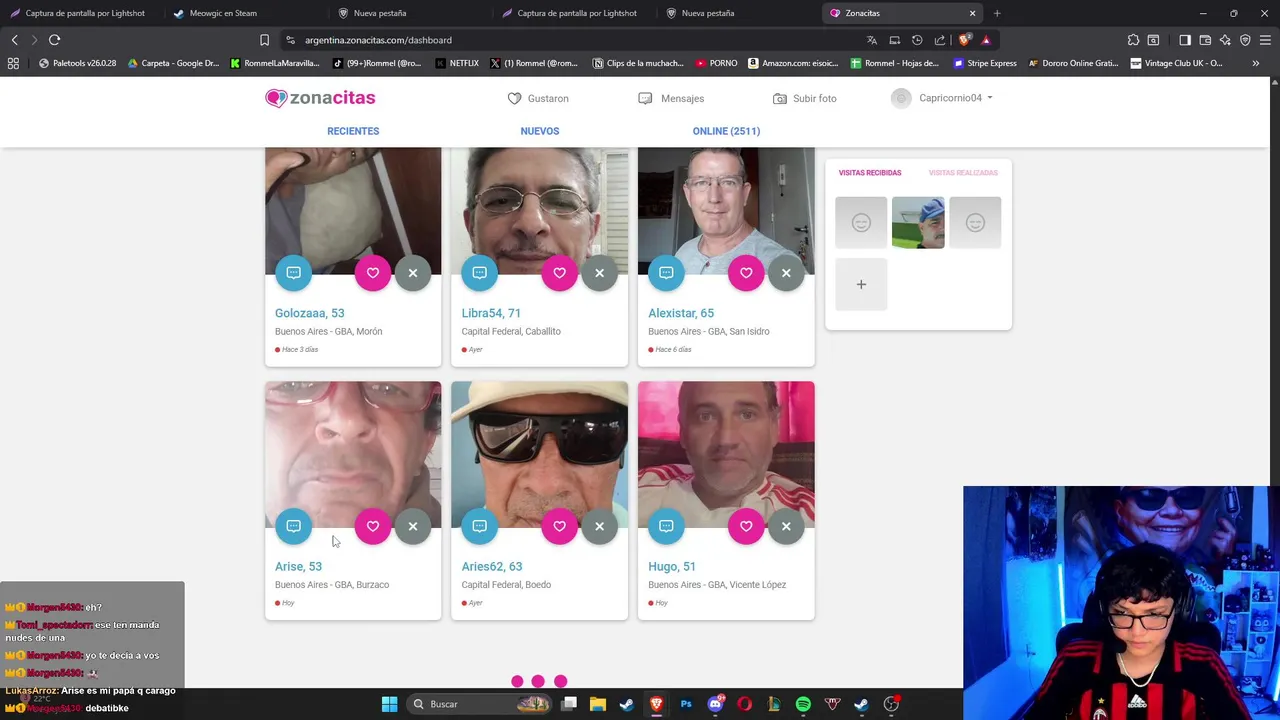This screenshot has height=720, width=1280.
Task: Open File Explorer from the taskbar
Action: tap(598, 704)
